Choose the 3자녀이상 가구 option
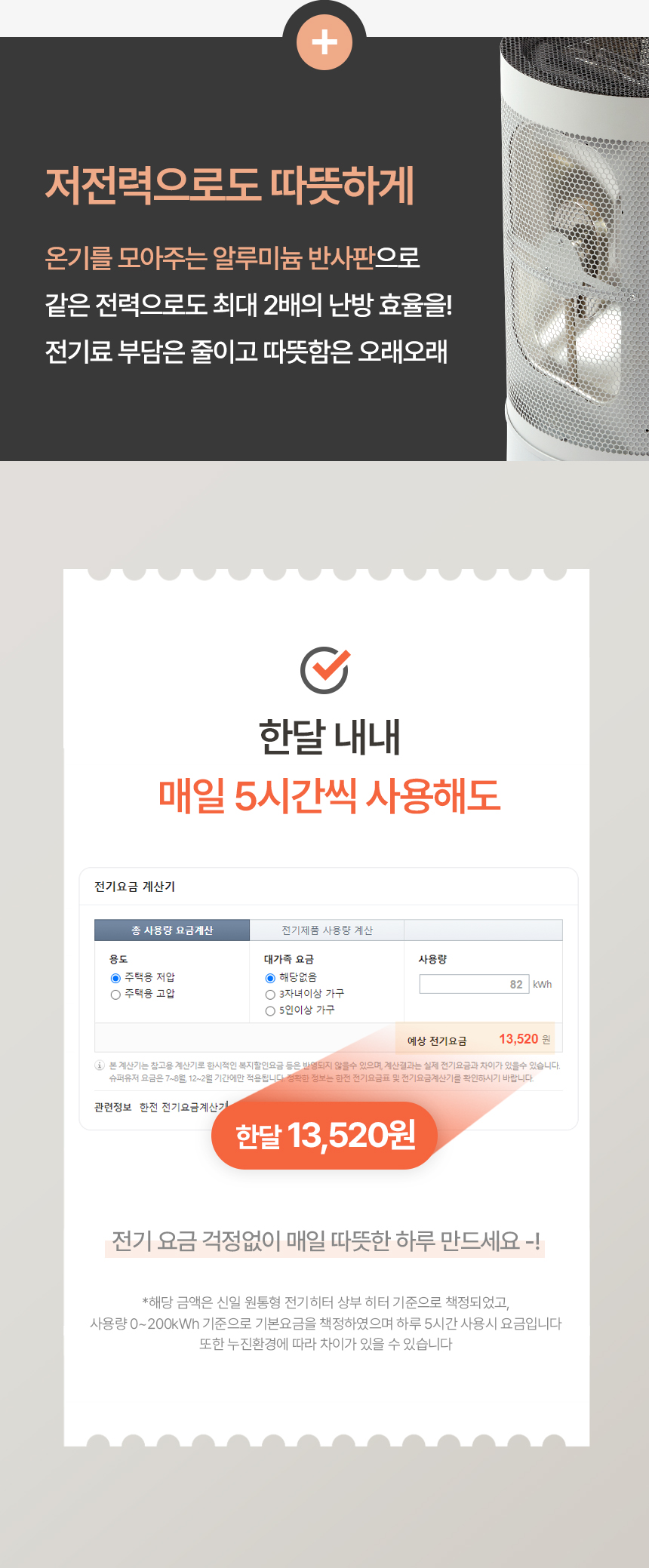The width and height of the screenshot is (649, 1568). 270,995
